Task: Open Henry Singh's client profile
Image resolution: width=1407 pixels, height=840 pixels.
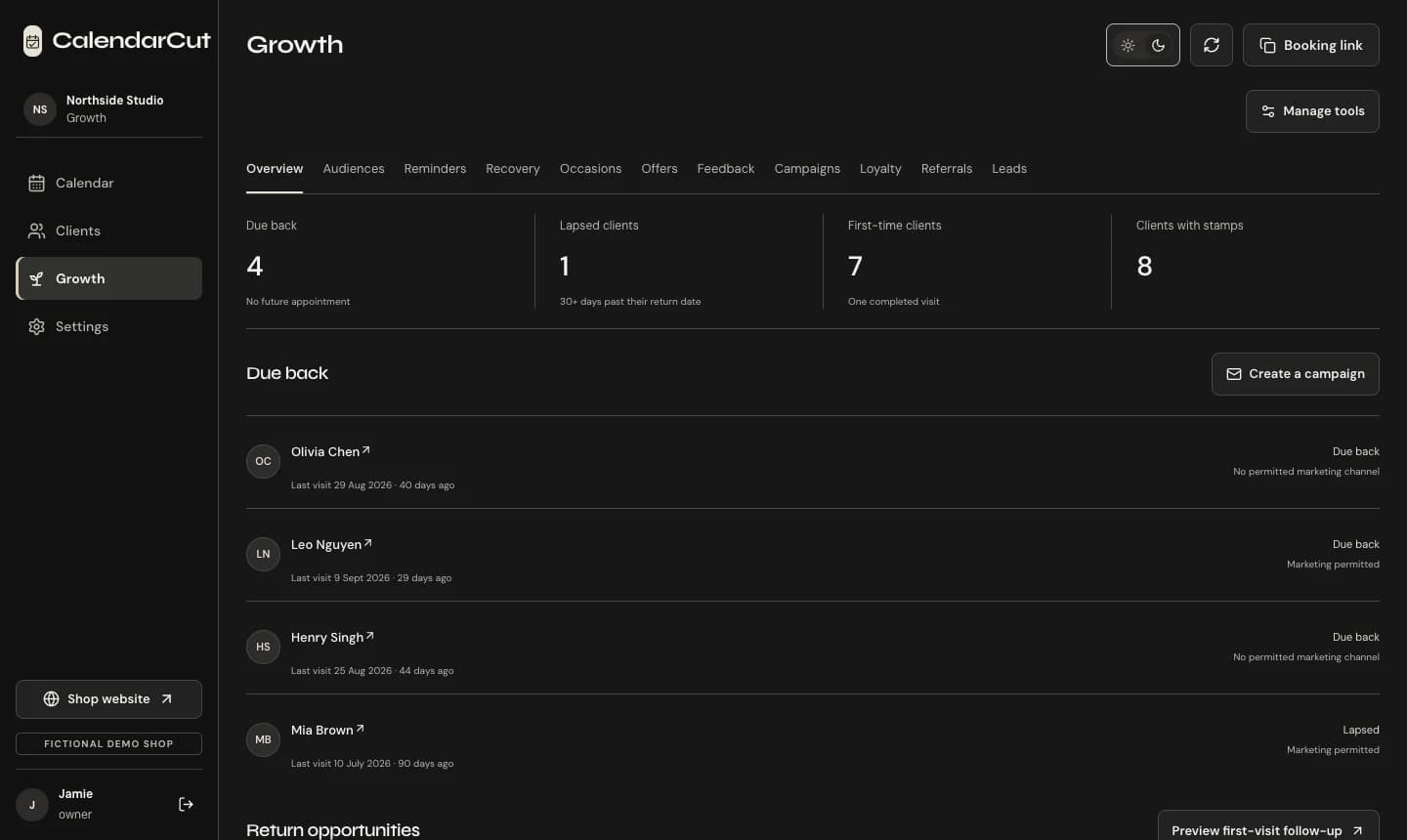Action: [332, 637]
